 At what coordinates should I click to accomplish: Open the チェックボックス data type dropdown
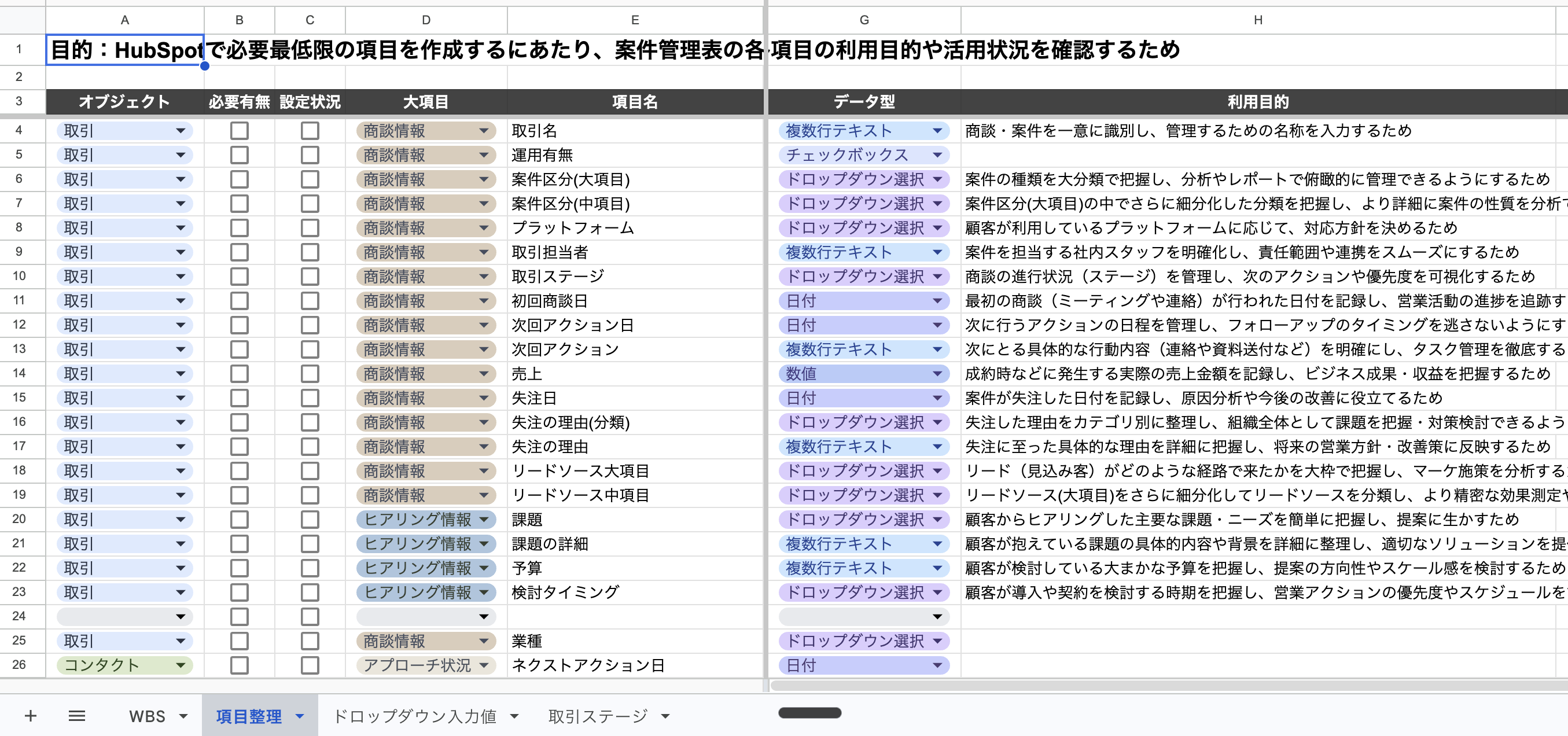coord(864,155)
